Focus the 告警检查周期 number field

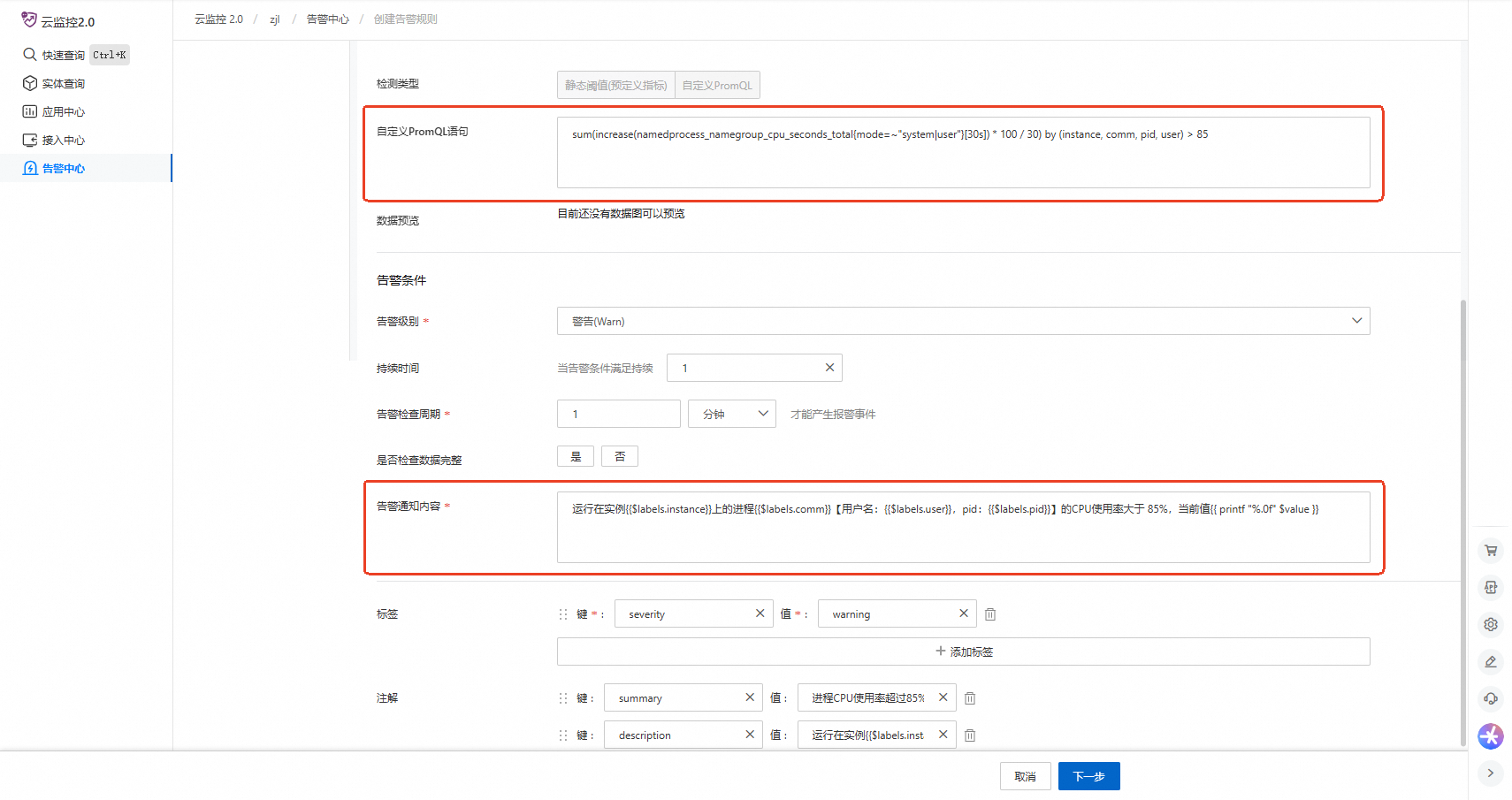619,414
